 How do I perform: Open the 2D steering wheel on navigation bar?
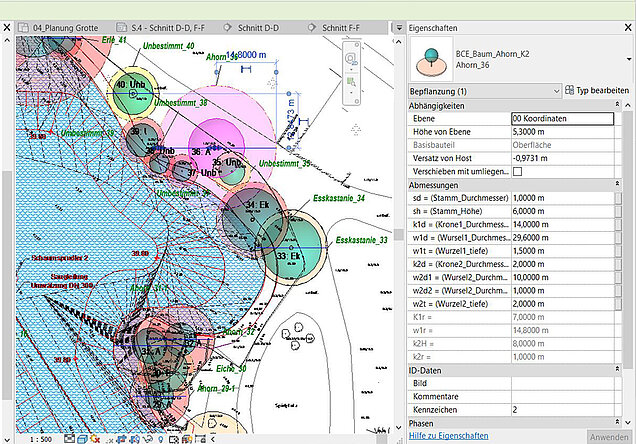pyautogui.click(x=350, y=59)
